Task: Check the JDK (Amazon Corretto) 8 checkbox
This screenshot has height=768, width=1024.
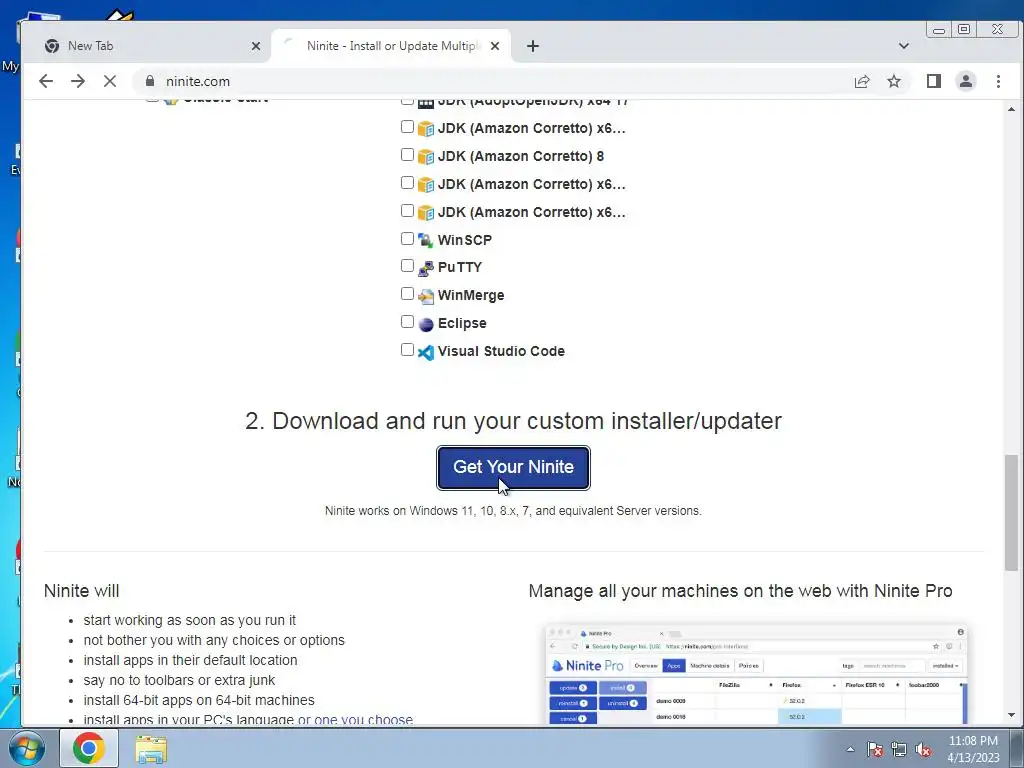Action: (408, 155)
